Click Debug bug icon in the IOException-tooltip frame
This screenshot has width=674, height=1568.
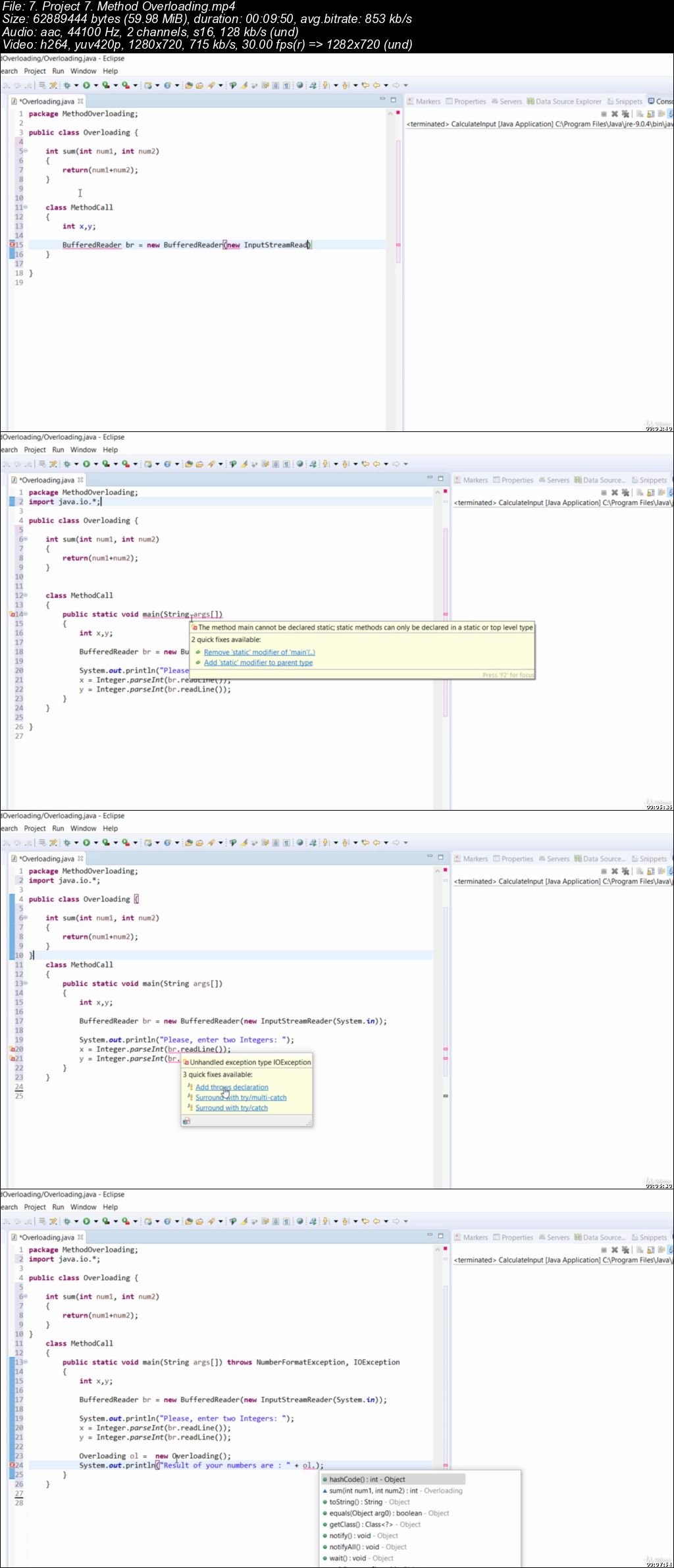[66, 842]
